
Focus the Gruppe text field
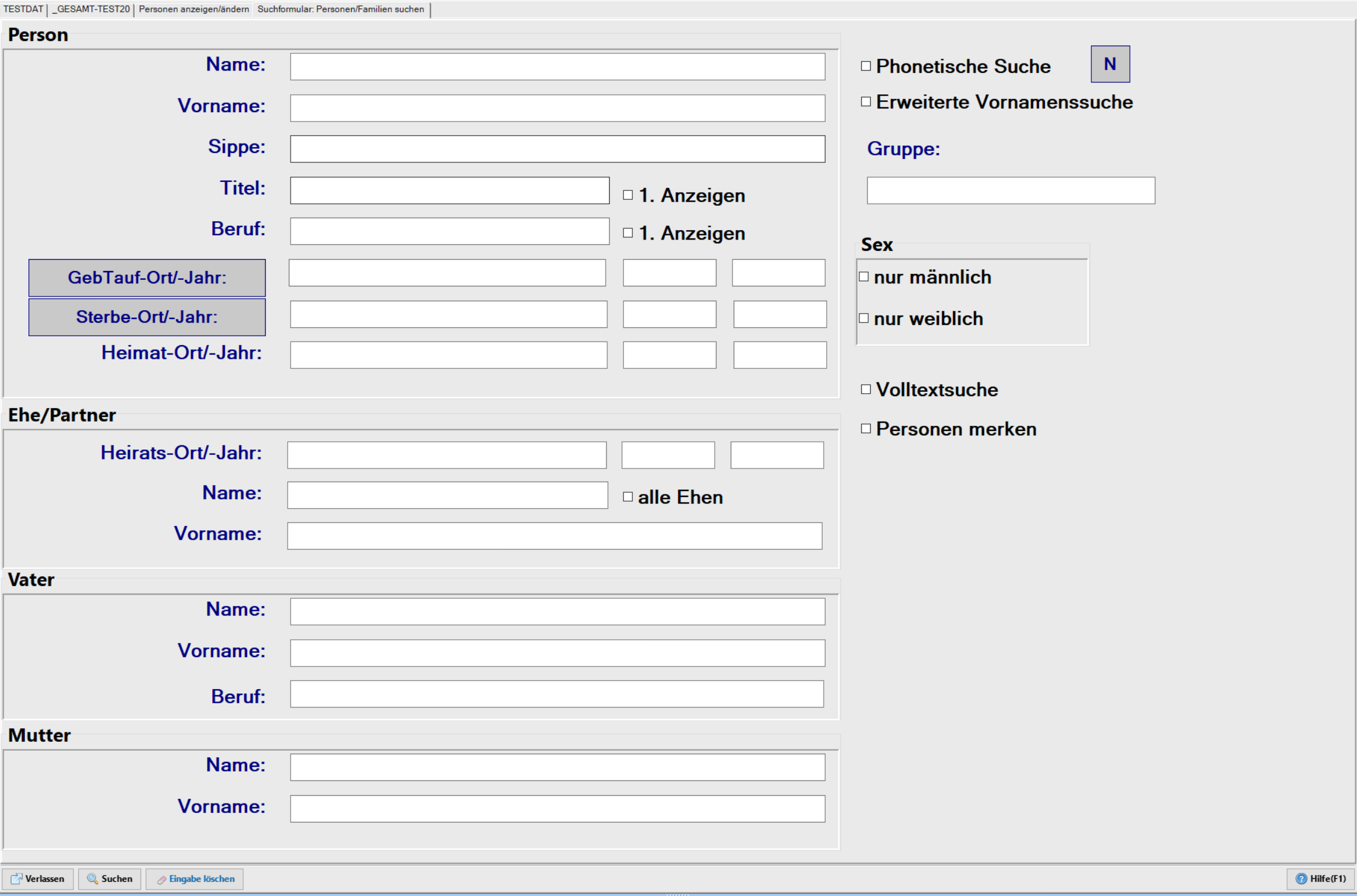[x=1010, y=191]
